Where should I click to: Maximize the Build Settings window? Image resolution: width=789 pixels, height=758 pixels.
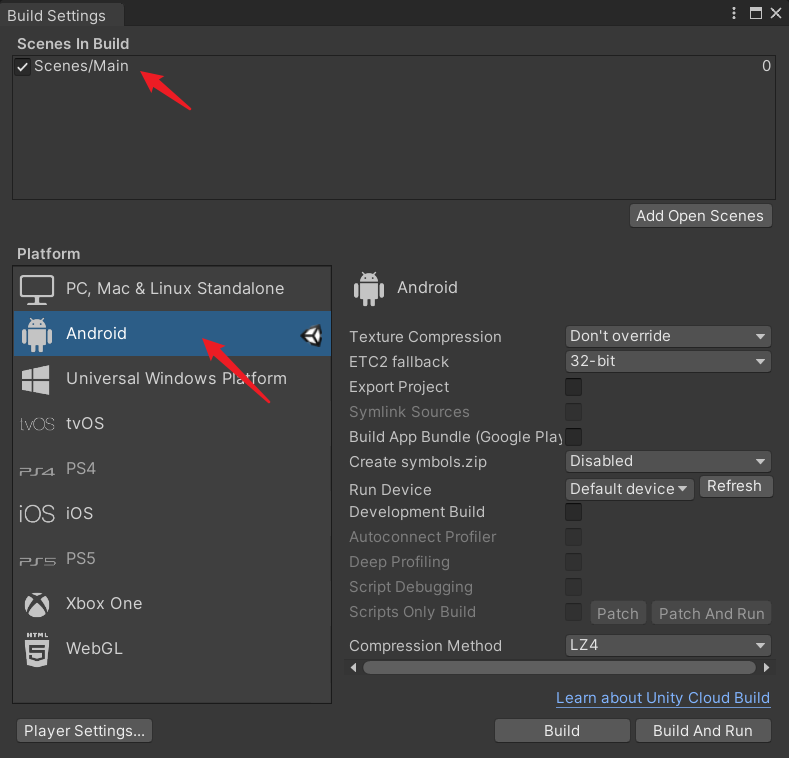pos(756,13)
